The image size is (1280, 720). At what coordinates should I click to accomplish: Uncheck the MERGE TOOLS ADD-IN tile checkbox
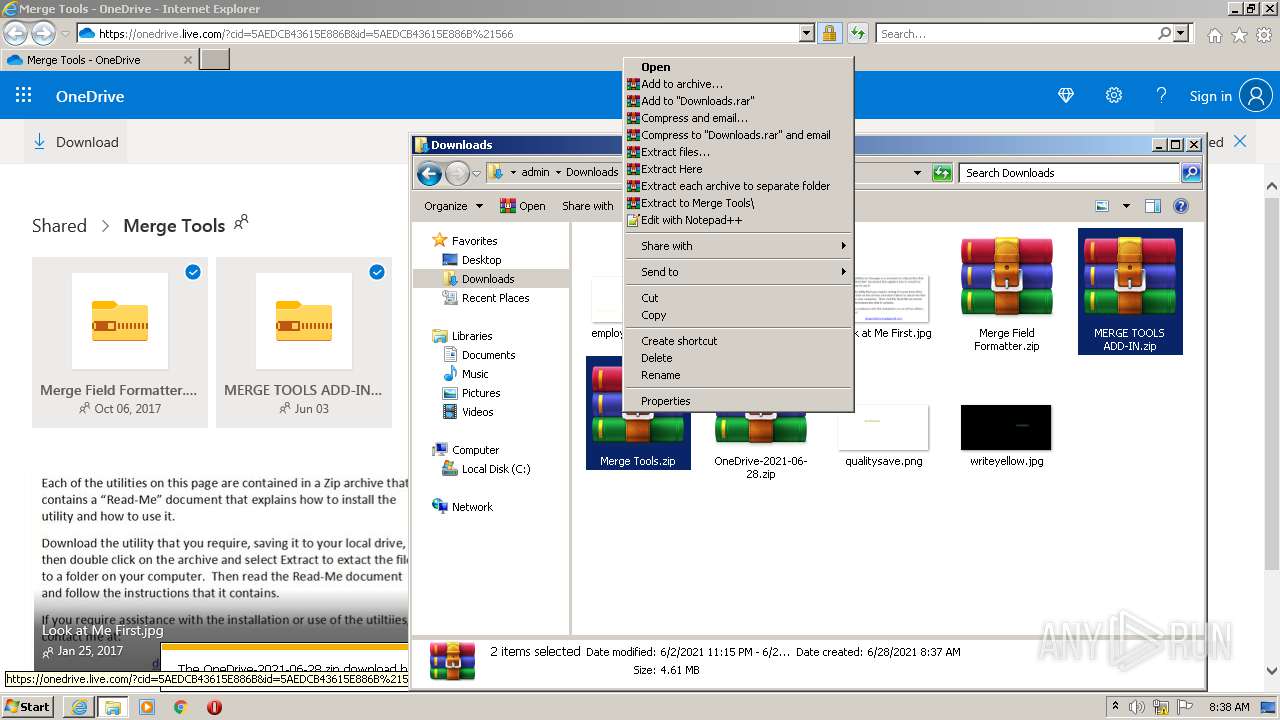(377, 272)
